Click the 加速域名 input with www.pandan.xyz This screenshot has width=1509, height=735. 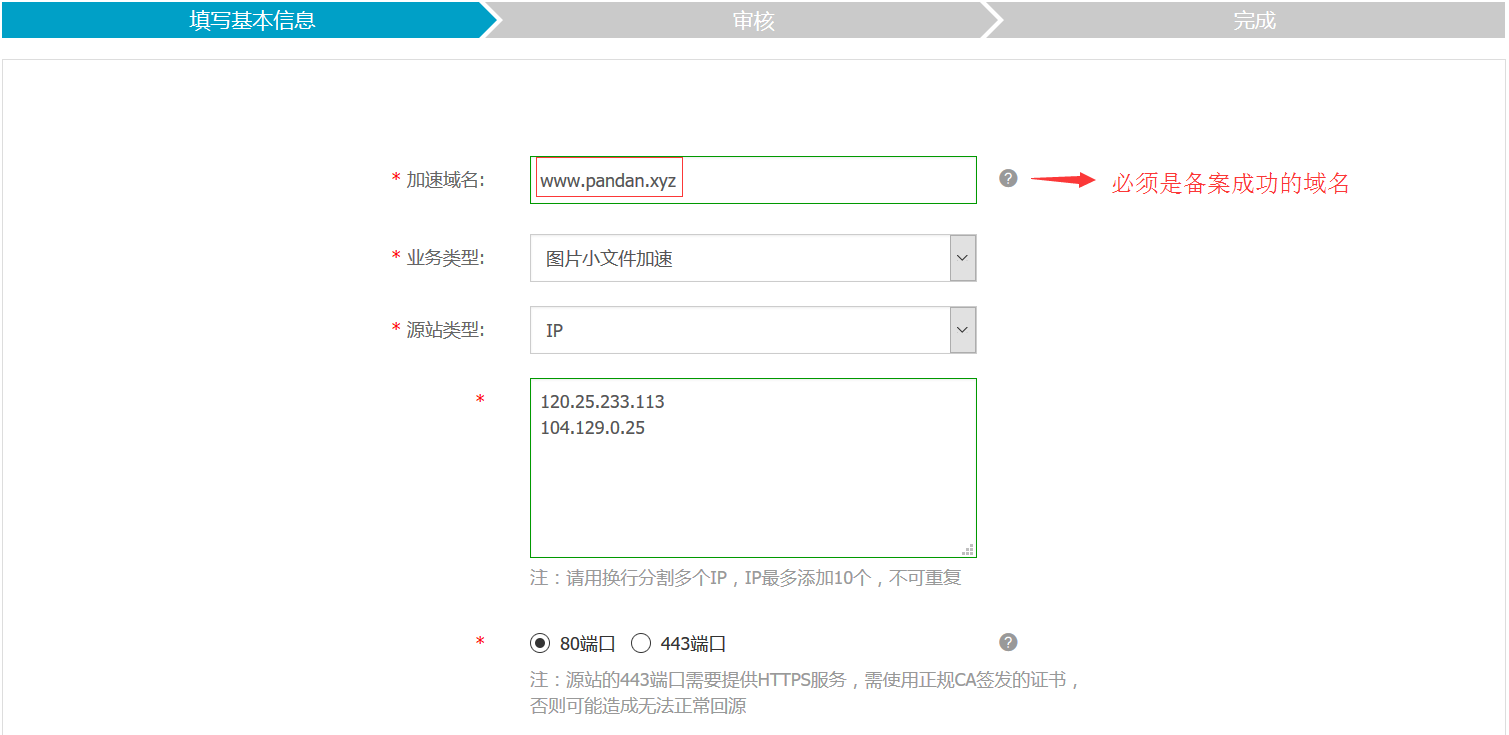753,180
